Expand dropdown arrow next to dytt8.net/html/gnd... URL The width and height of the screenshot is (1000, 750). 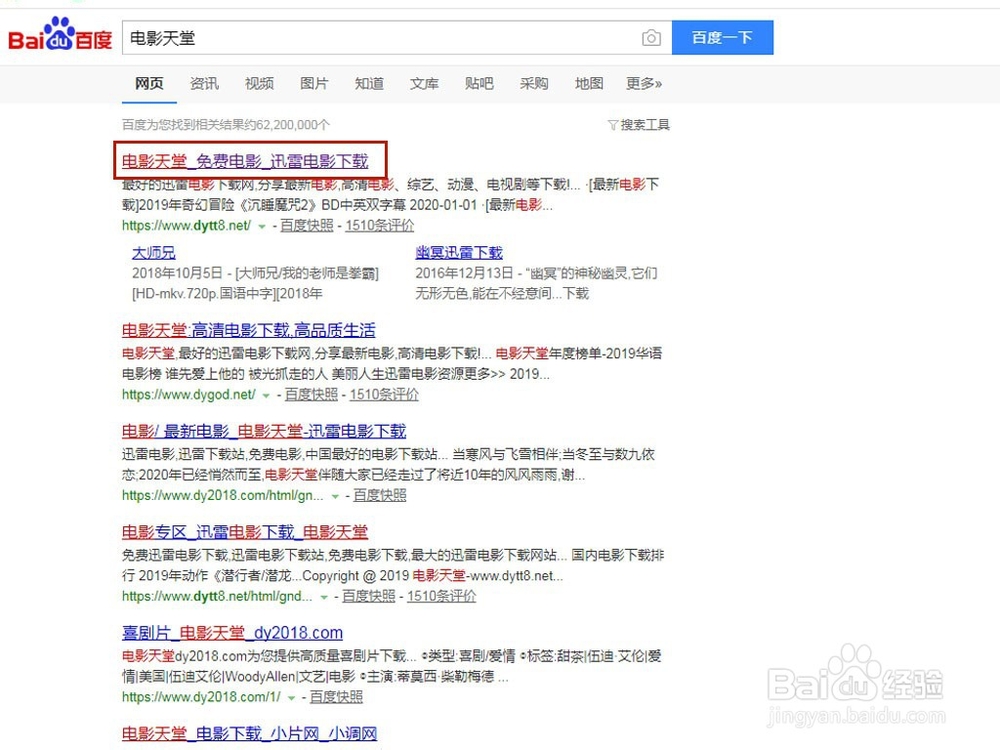click(x=324, y=597)
